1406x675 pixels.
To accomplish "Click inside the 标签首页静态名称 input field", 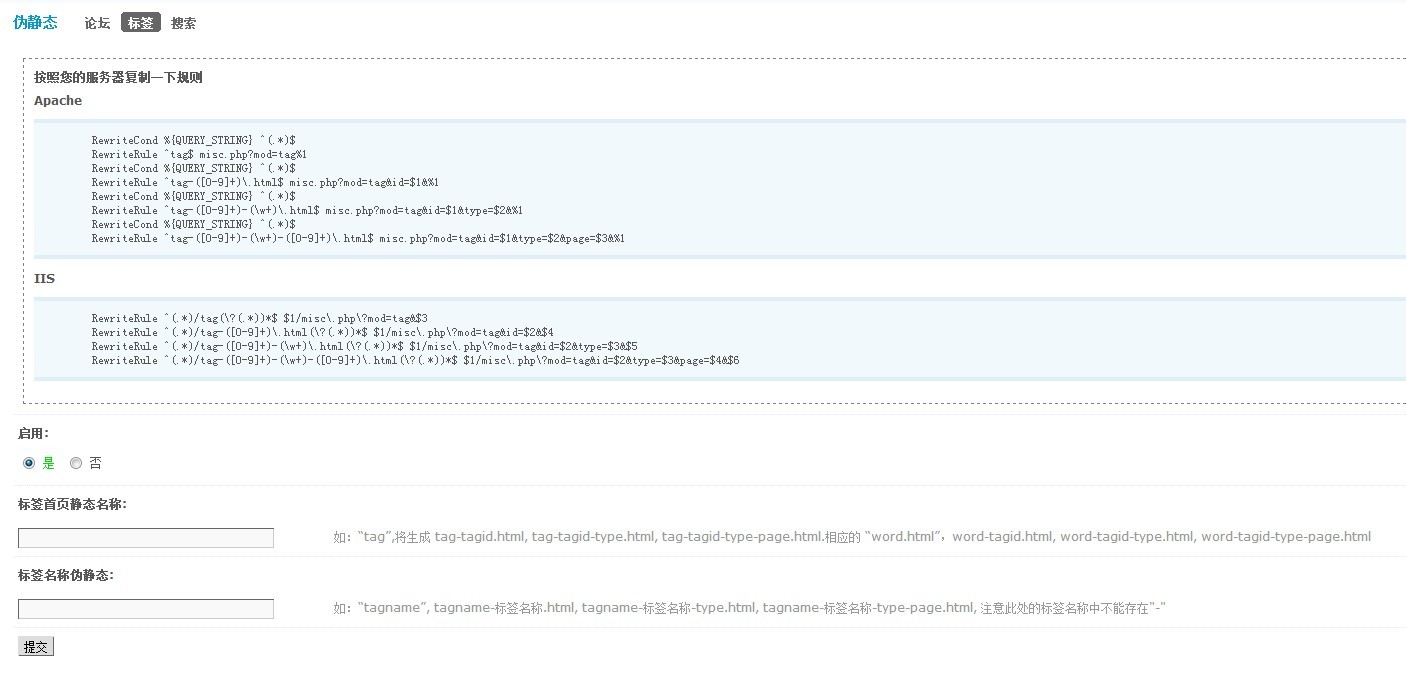I will pyautogui.click(x=145, y=537).
